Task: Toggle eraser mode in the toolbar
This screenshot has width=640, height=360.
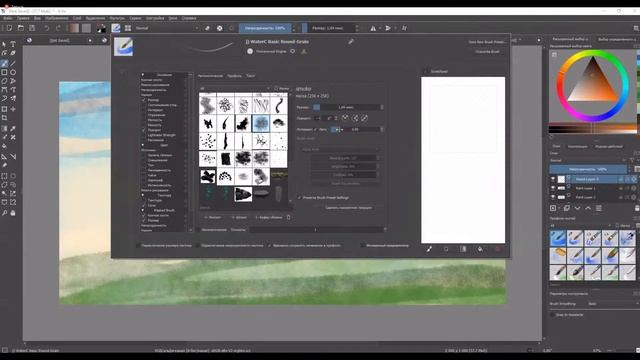Action: point(207,28)
